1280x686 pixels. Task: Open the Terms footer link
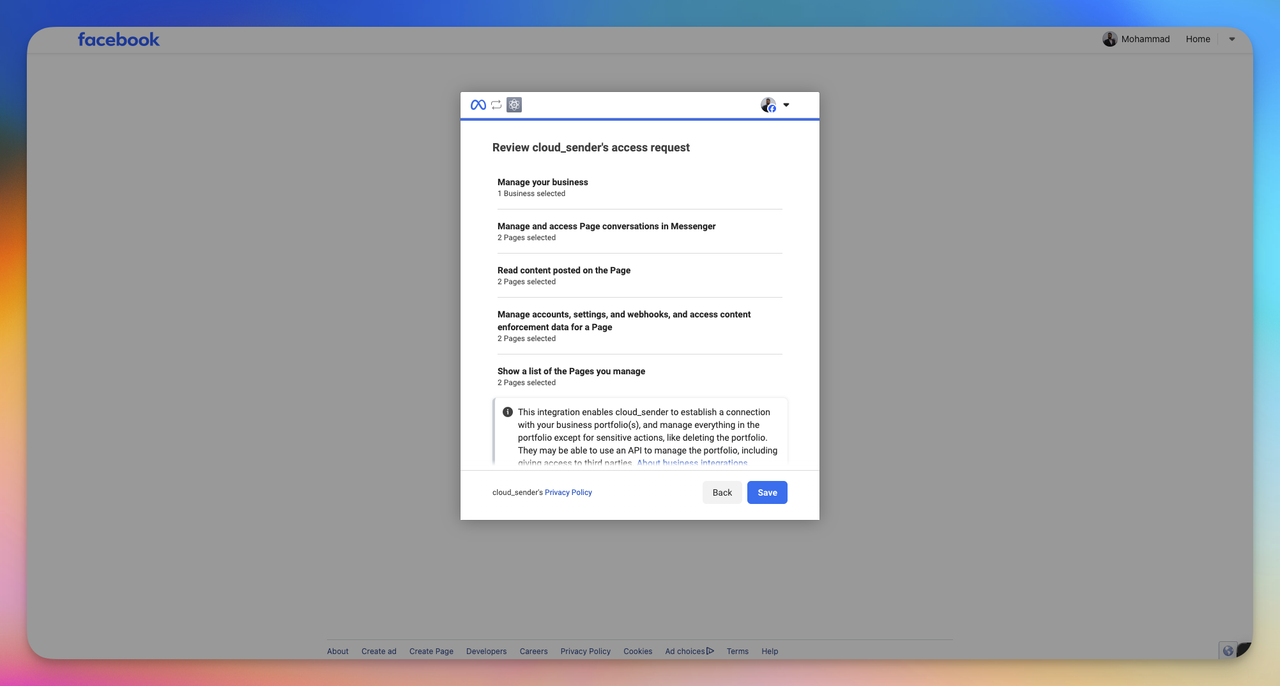(737, 651)
